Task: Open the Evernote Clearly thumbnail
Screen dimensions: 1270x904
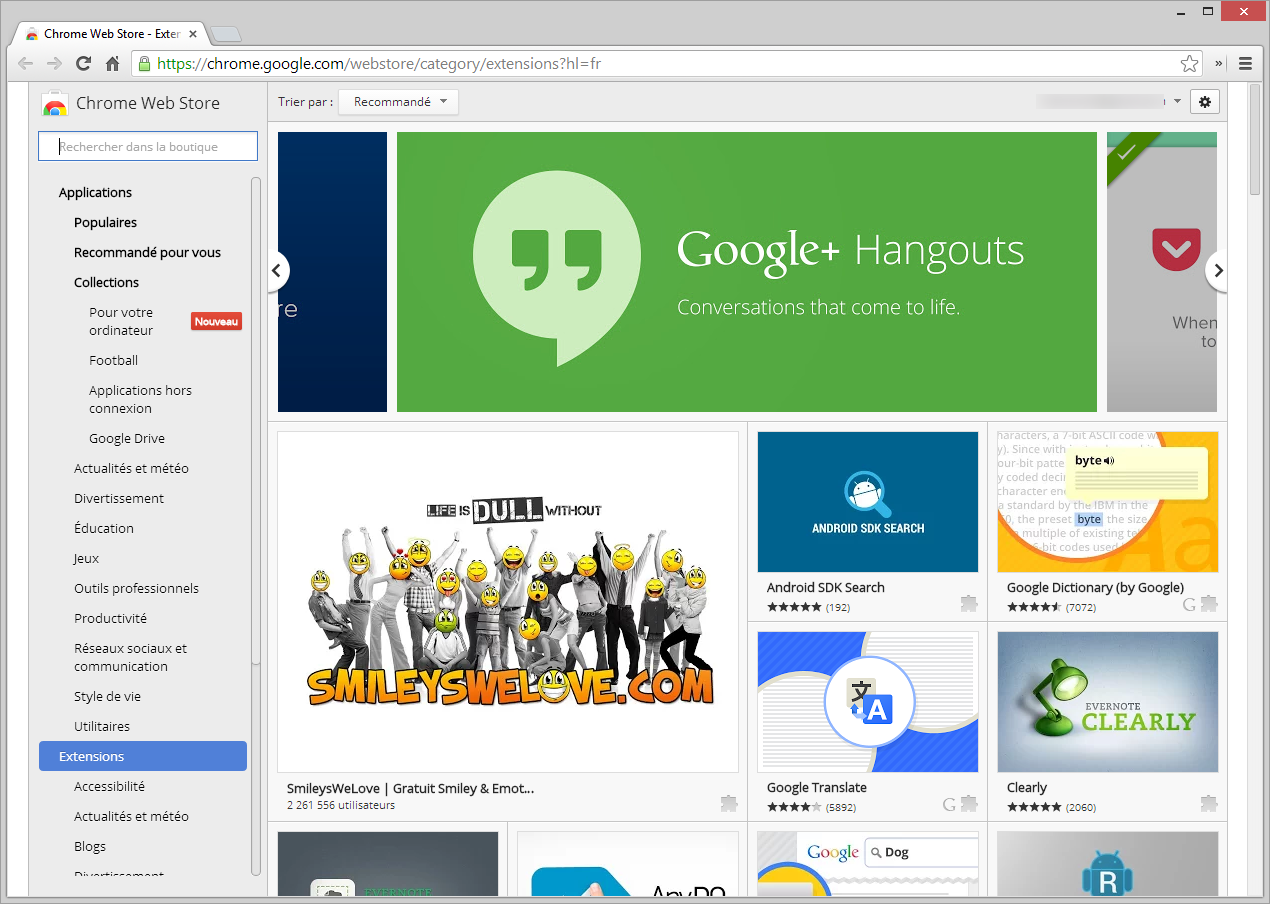Action: click(1108, 702)
